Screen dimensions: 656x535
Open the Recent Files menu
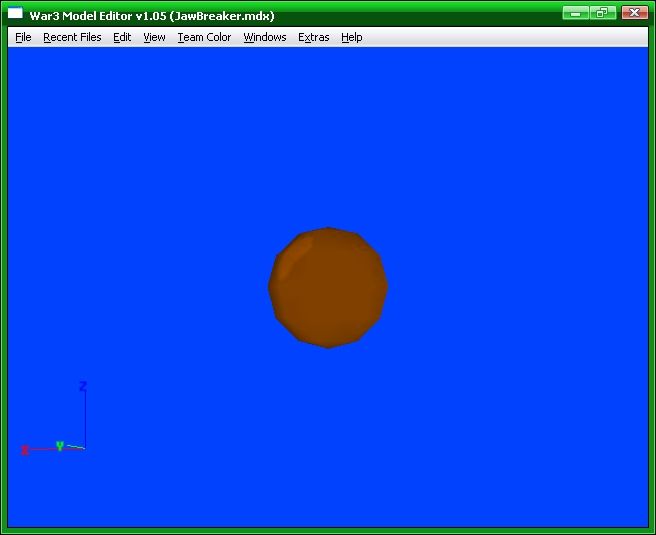(72, 37)
